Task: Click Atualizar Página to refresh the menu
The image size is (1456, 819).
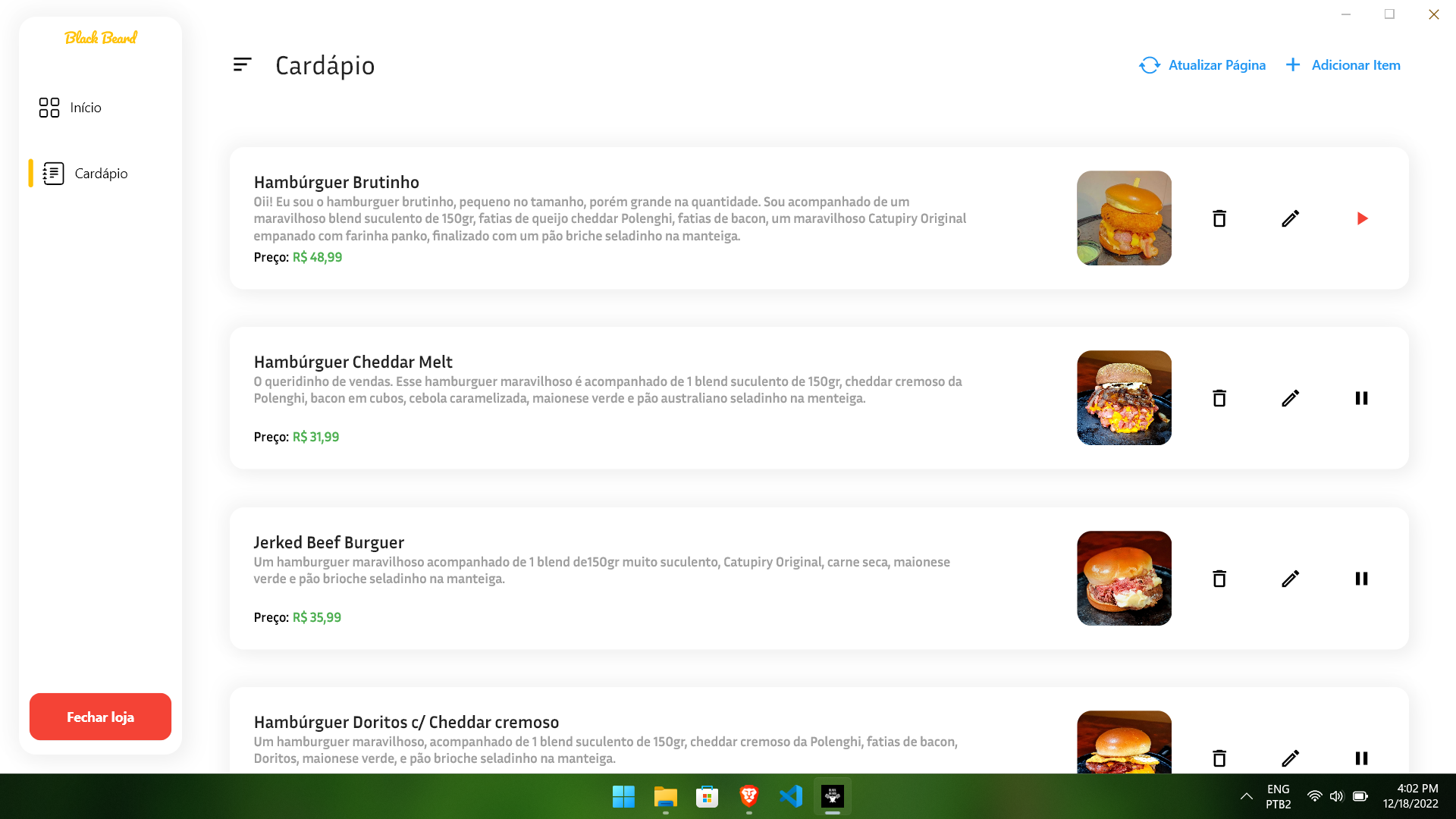Action: (x=1203, y=65)
